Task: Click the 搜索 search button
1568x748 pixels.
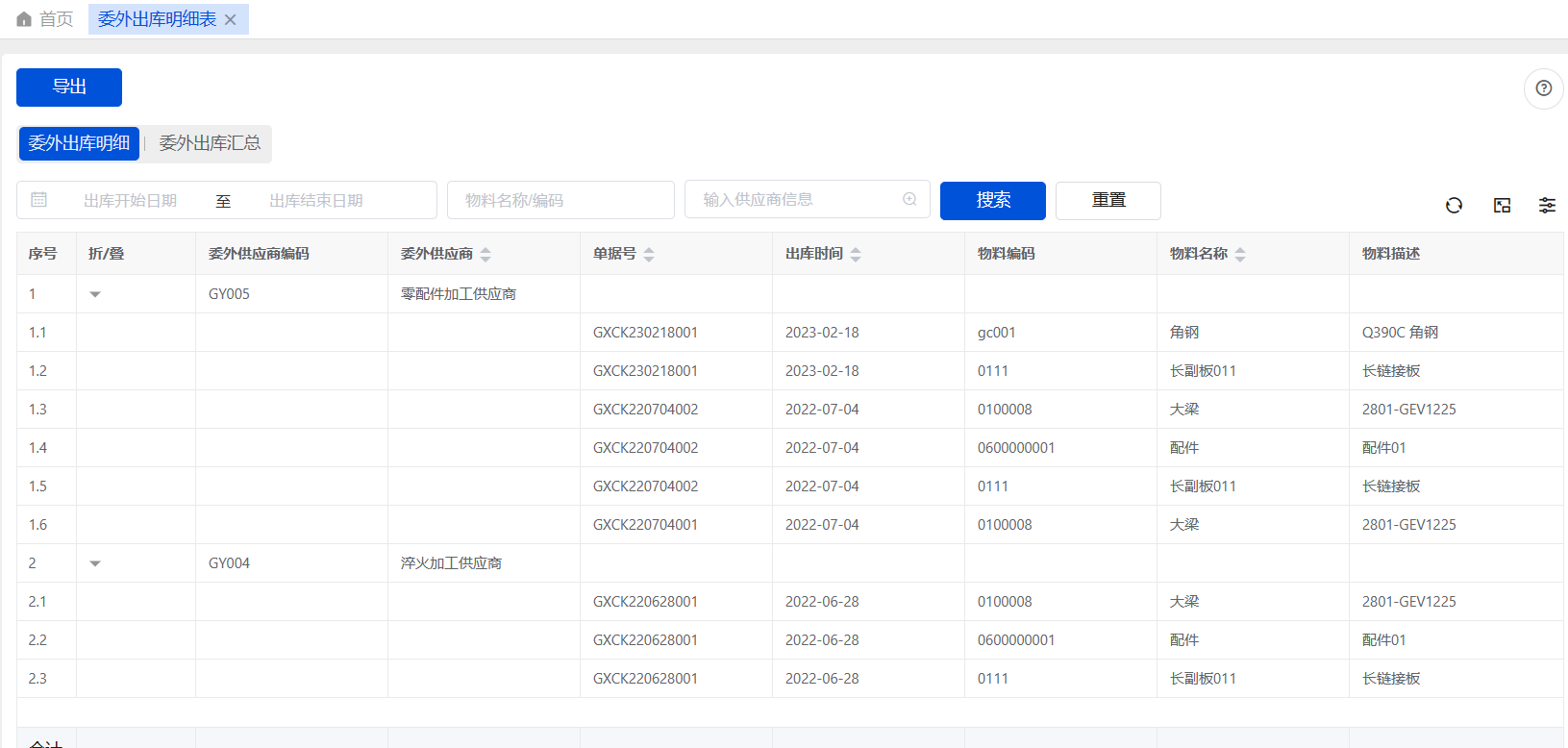Action: pos(993,200)
